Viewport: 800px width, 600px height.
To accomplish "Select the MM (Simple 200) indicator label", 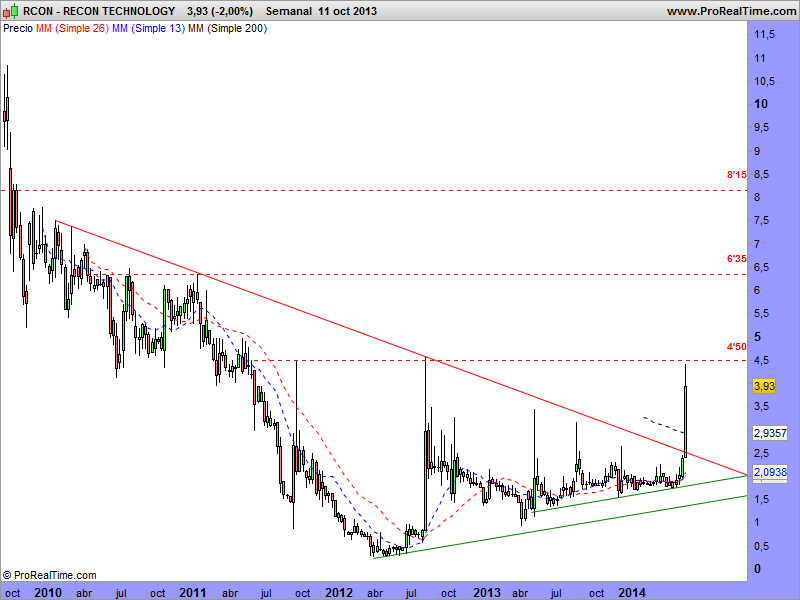I will pos(228,29).
